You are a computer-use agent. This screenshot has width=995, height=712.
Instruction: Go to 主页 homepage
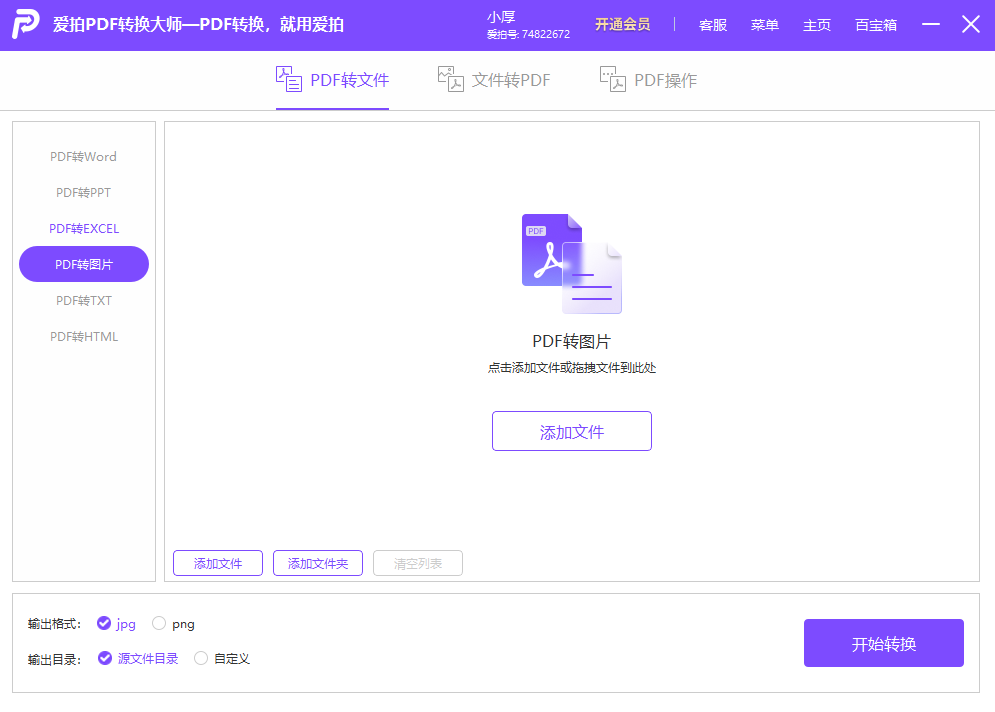[x=817, y=25]
